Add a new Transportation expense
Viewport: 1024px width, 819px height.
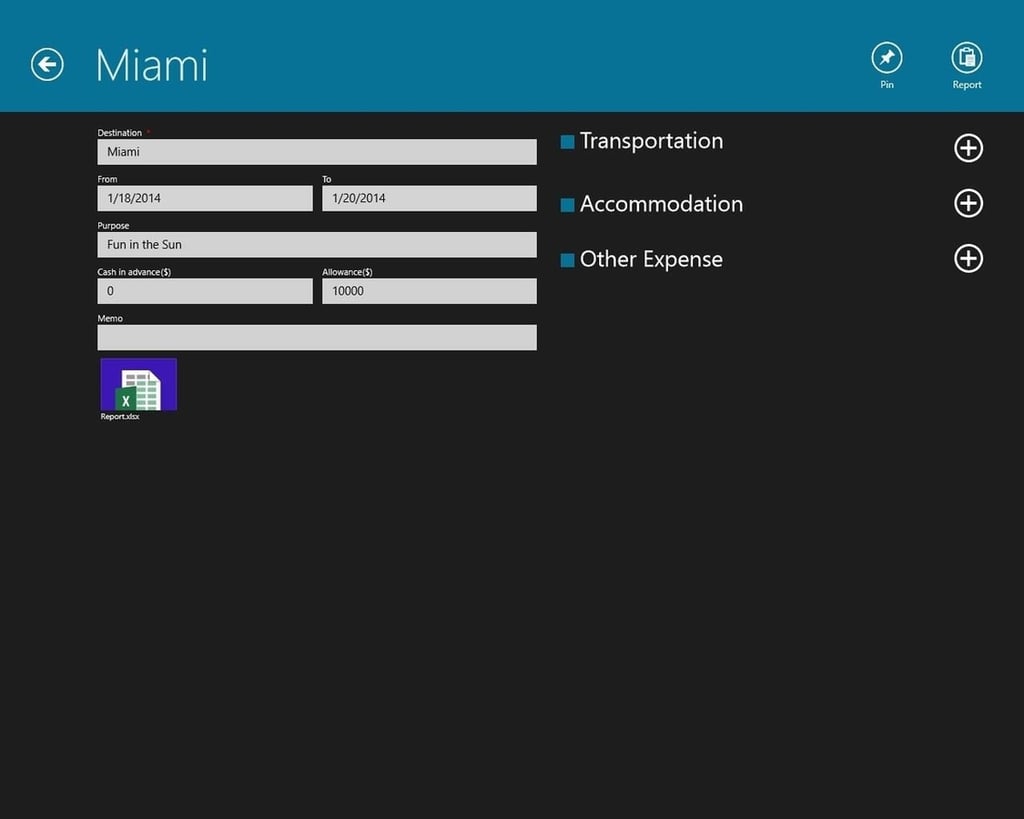click(x=968, y=148)
